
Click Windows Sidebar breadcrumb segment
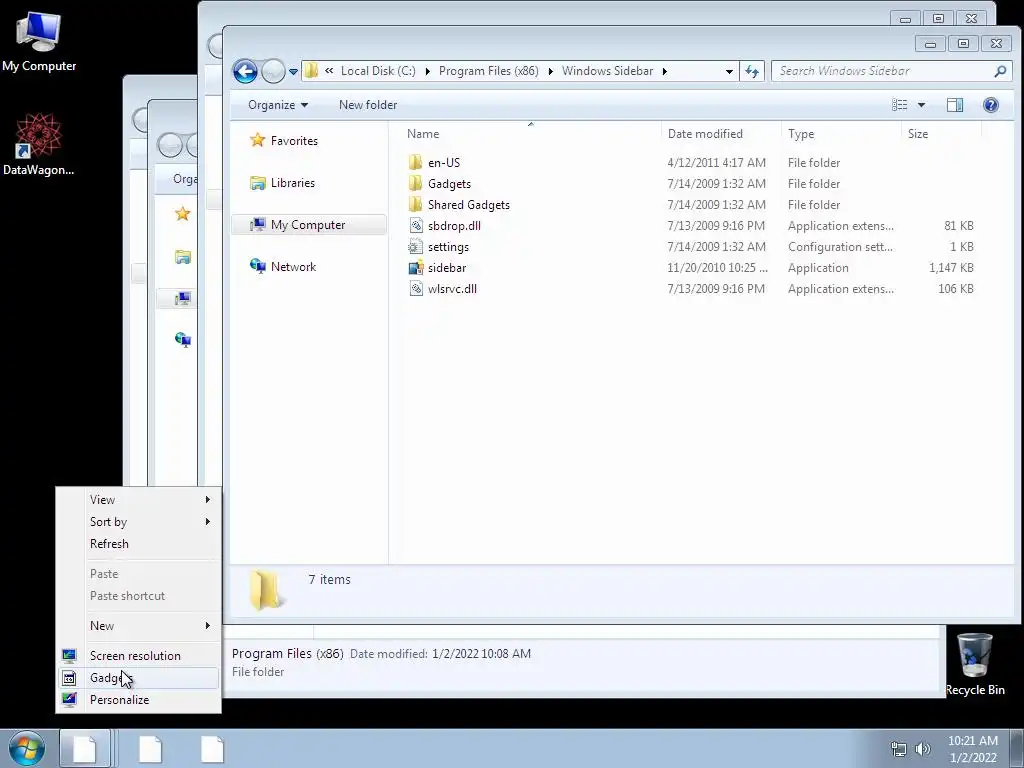click(607, 71)
